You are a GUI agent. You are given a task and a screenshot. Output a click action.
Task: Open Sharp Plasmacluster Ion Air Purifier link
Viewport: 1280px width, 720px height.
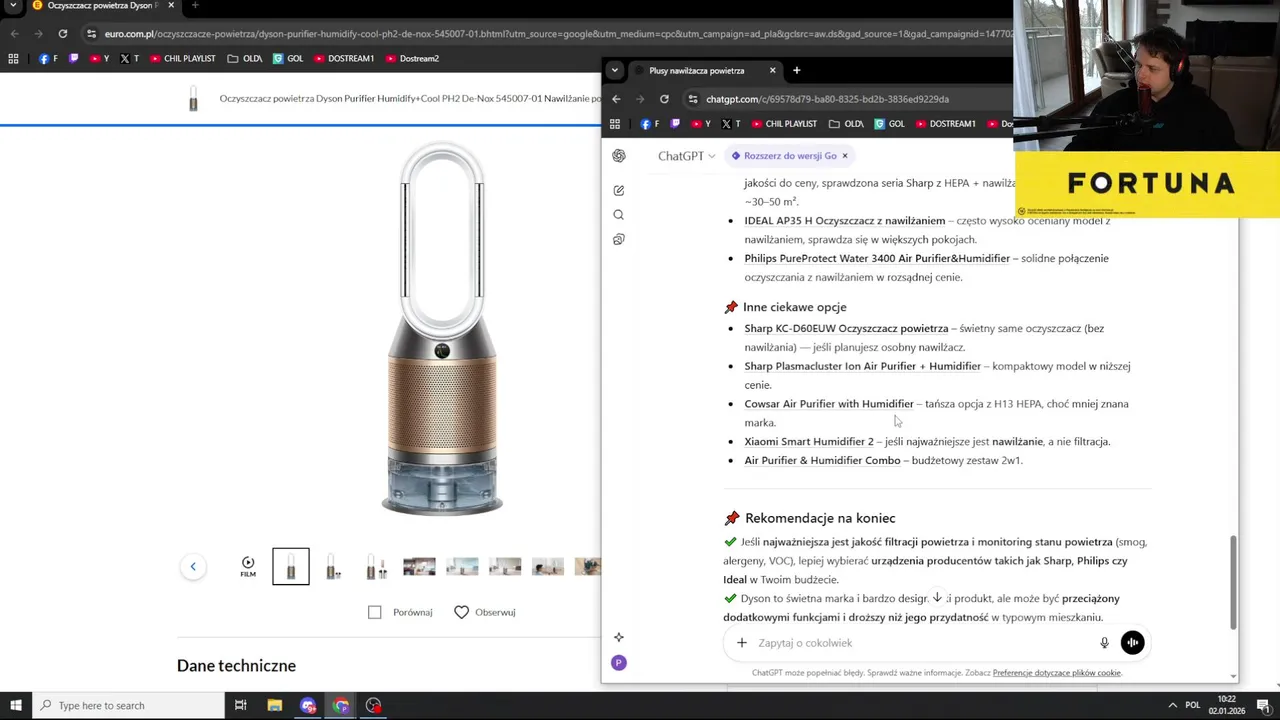[x=862, y=366]
